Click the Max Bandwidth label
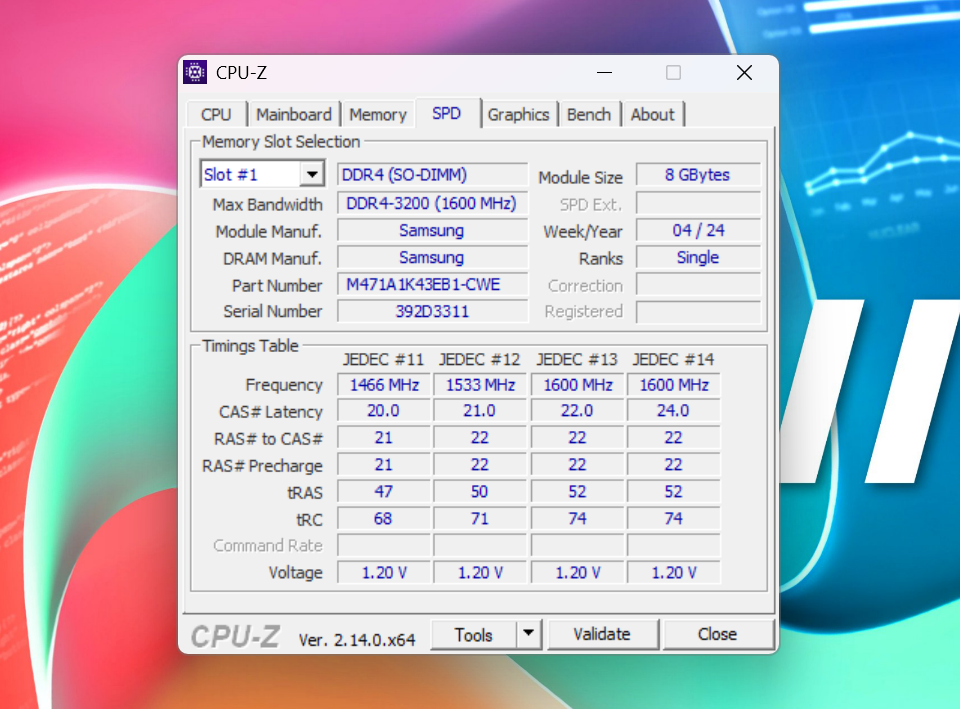960x709 pixels. [x=268, y=204]
